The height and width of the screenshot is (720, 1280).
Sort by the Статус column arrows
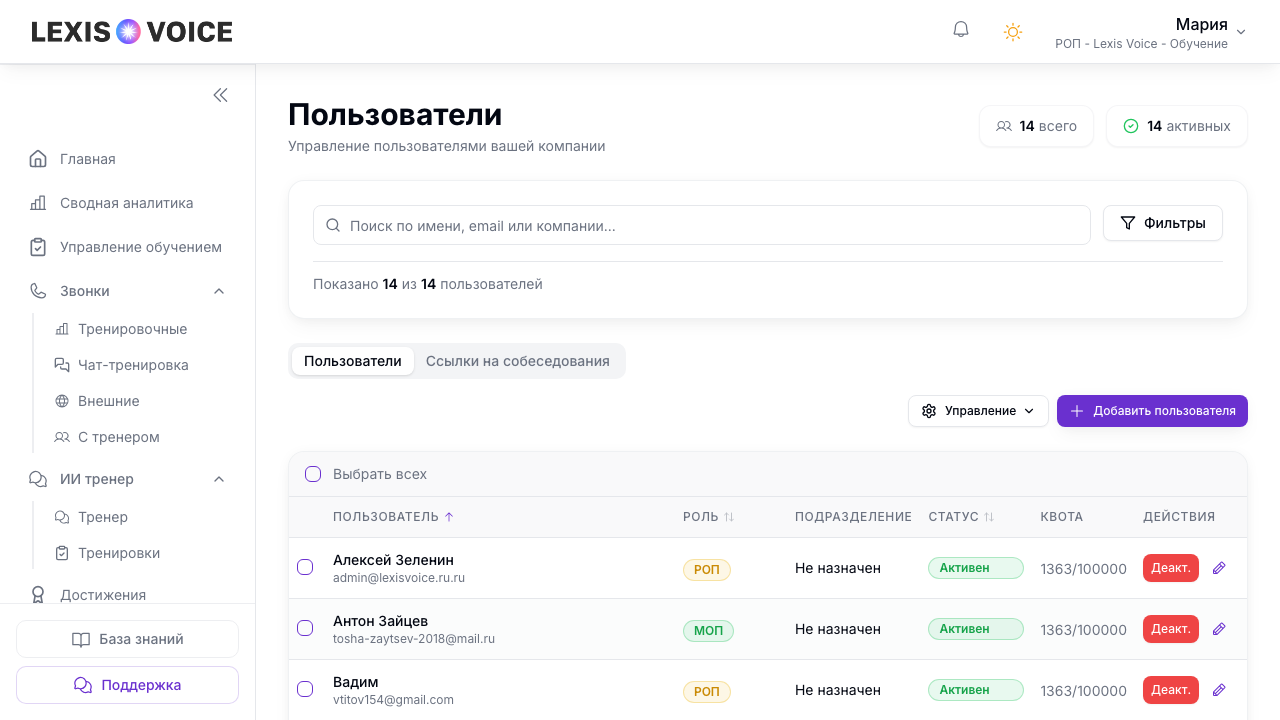pyautogui.click(x=989, y=517)
